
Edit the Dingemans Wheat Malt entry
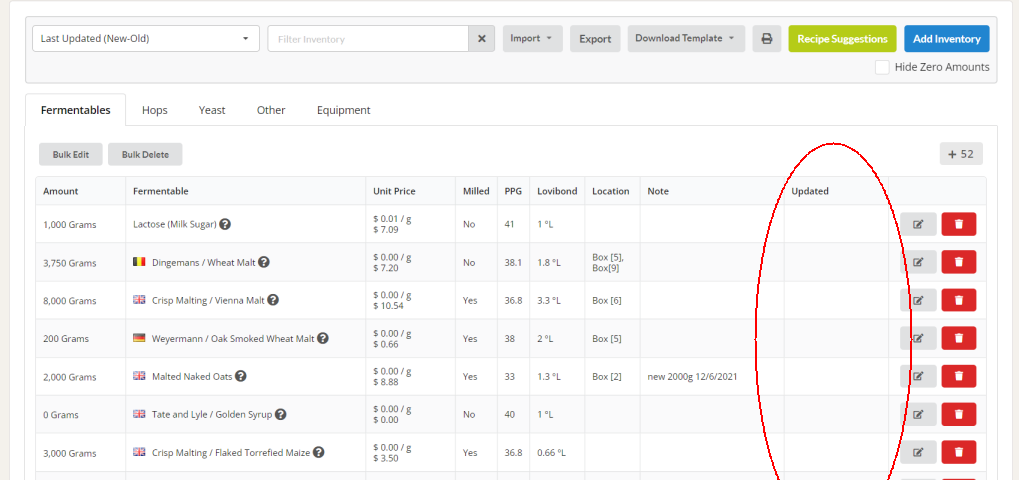point(918,262)
